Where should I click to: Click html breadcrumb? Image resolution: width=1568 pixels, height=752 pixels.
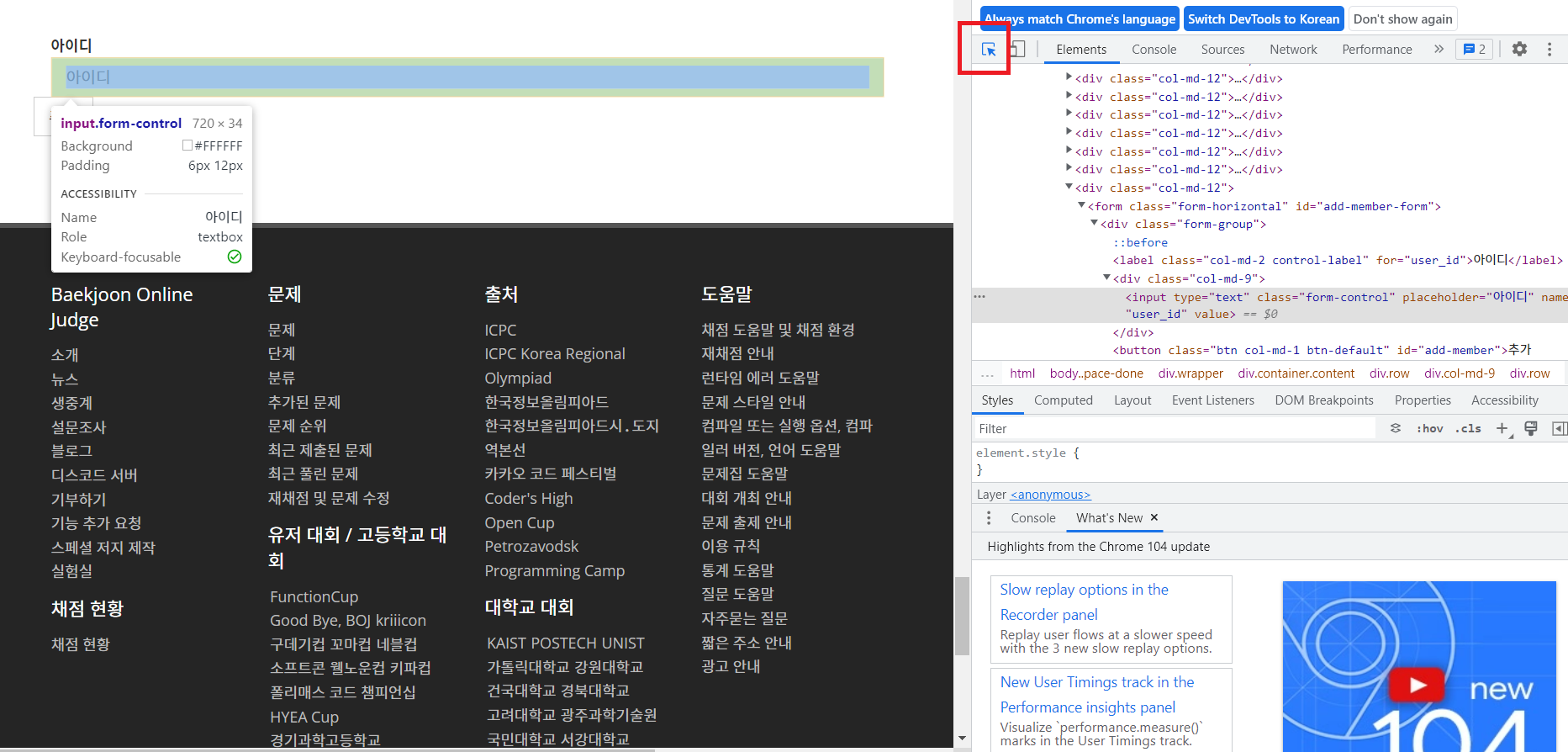1022,373
